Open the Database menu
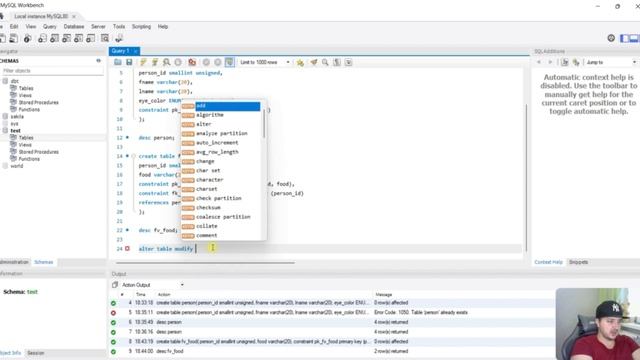 click(74, 27)
